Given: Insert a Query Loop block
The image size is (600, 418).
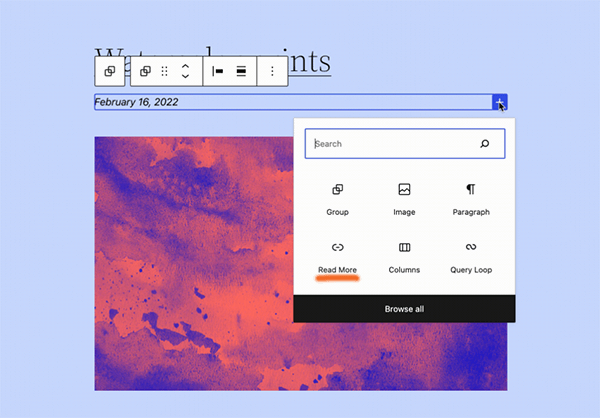Looking at the screenshot, I should (x=471, y=258).
